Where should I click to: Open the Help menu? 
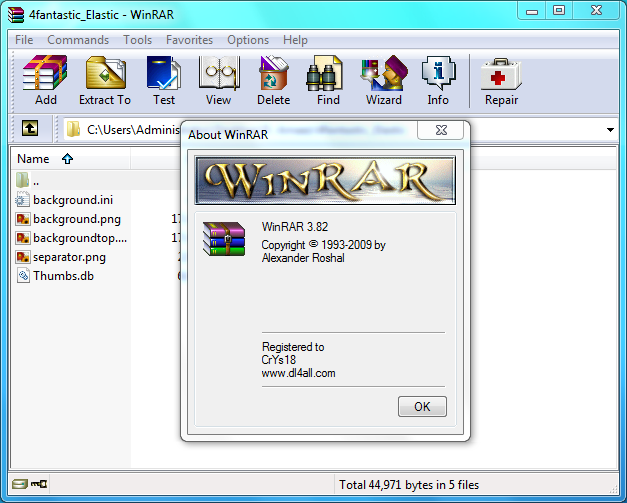pyautogui.click(x=295, y=40)
